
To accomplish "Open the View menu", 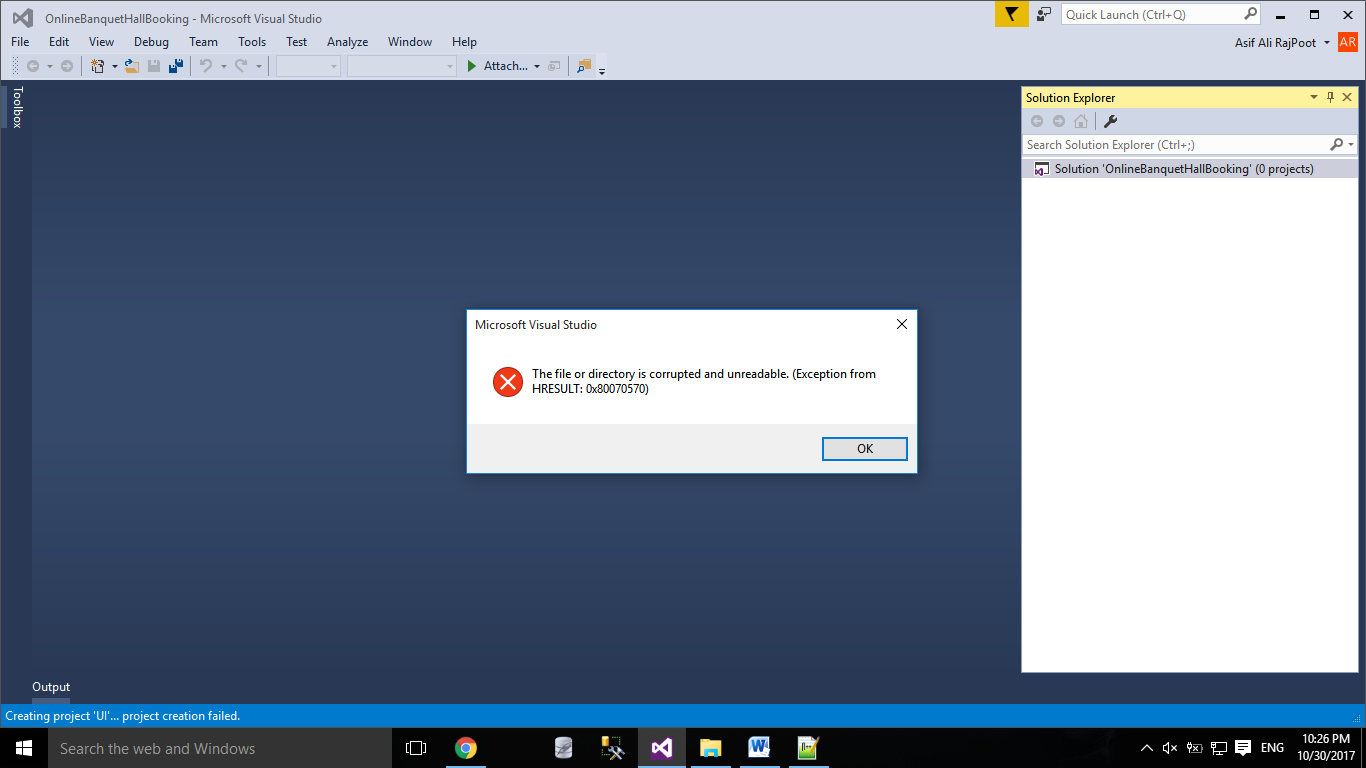I will [101, 42].
